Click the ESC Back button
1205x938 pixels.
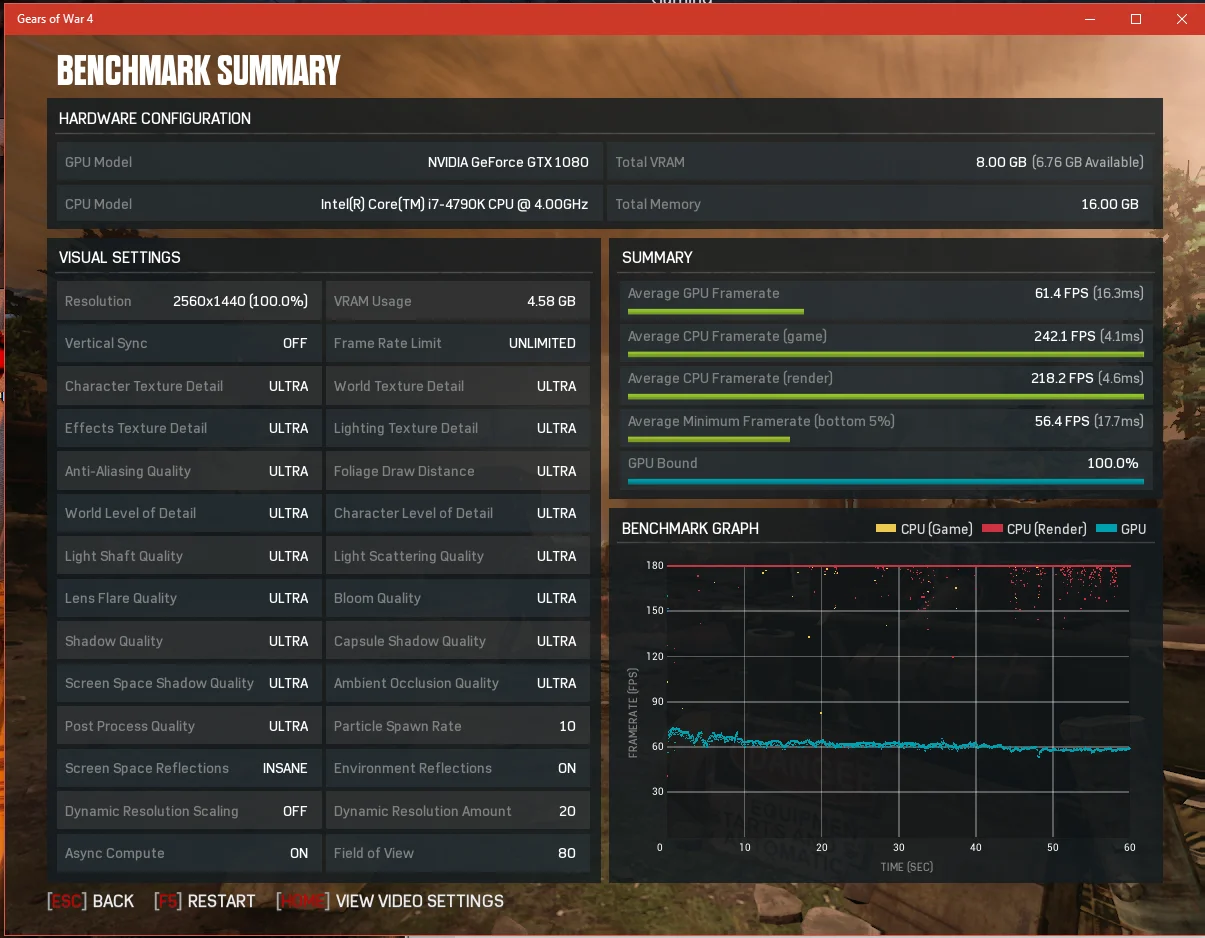click(91, 901)
